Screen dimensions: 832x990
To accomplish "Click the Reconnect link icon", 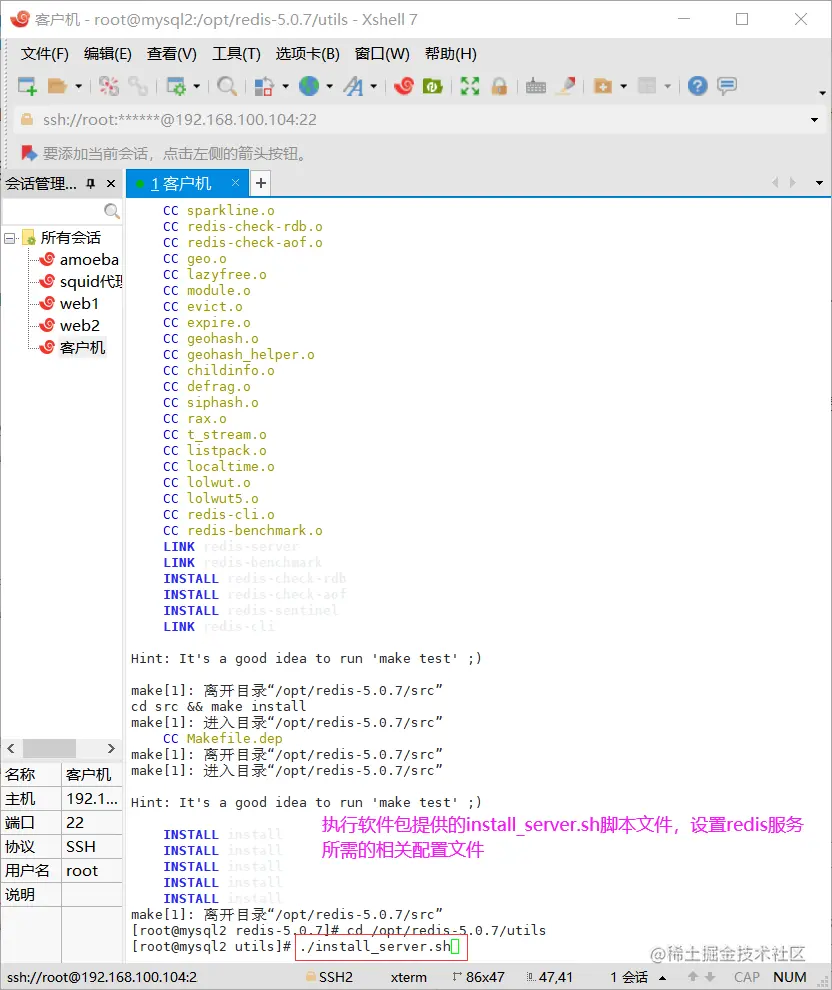I will point(138,86).
